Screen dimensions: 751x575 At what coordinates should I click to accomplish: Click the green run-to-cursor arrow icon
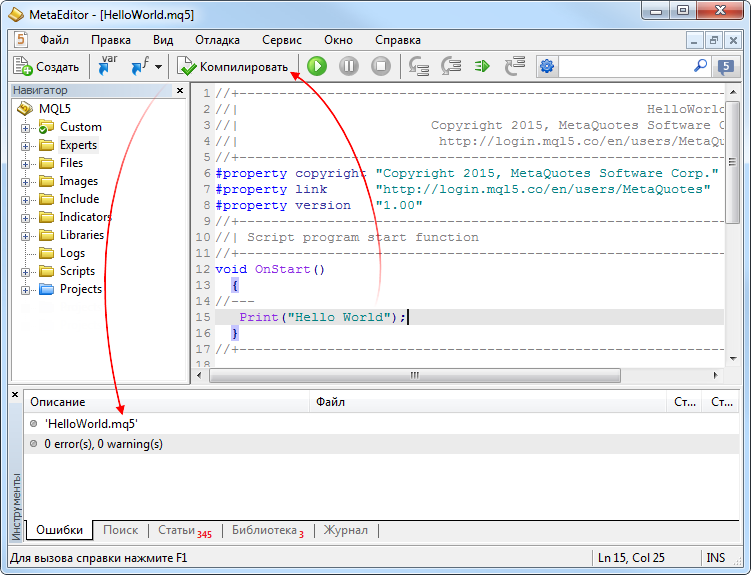[x=482, y=66]
